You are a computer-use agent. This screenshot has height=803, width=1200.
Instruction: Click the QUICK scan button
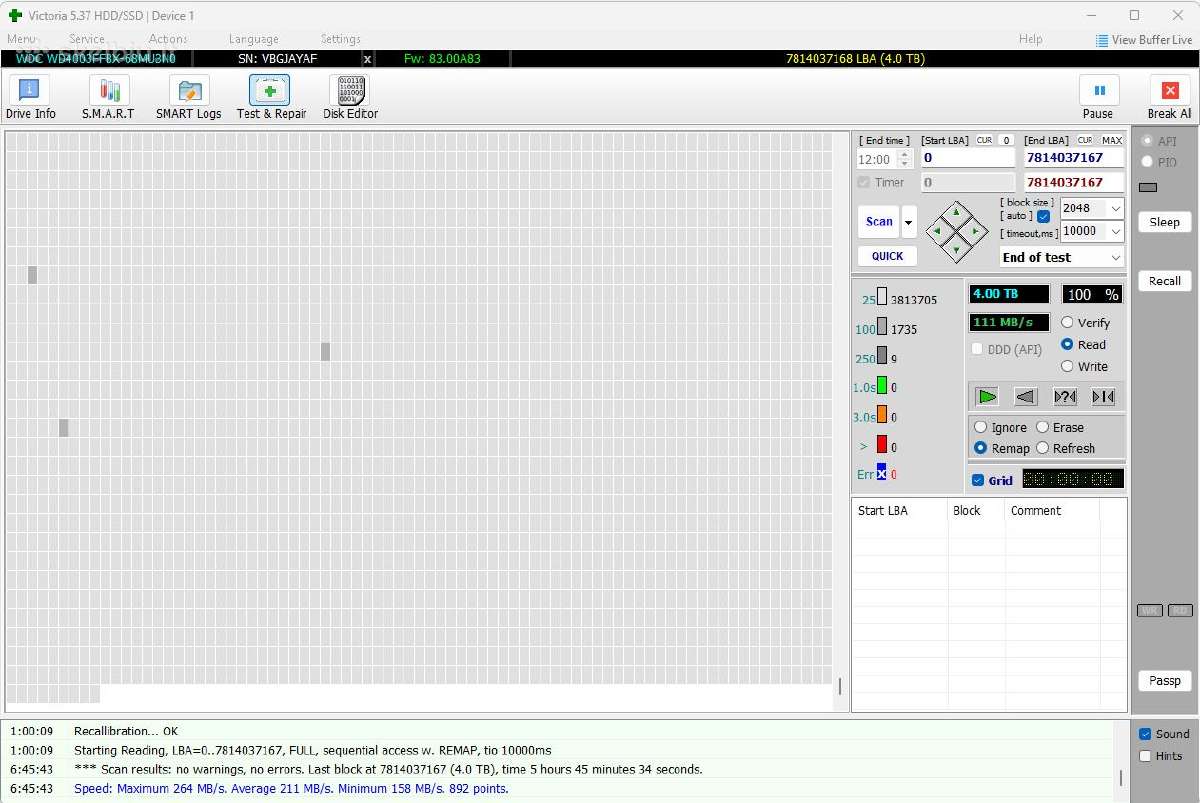[x=887, y=256]
